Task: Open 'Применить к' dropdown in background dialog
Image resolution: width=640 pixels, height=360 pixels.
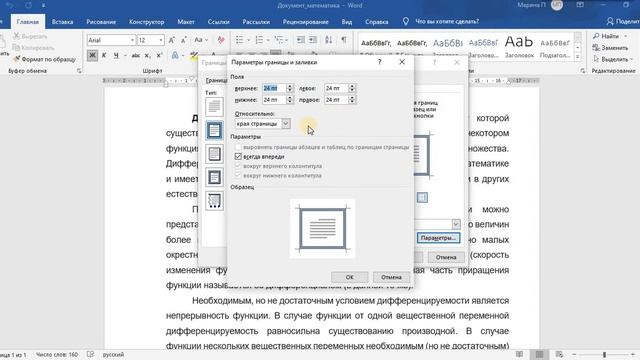Action: pos(456,224)
